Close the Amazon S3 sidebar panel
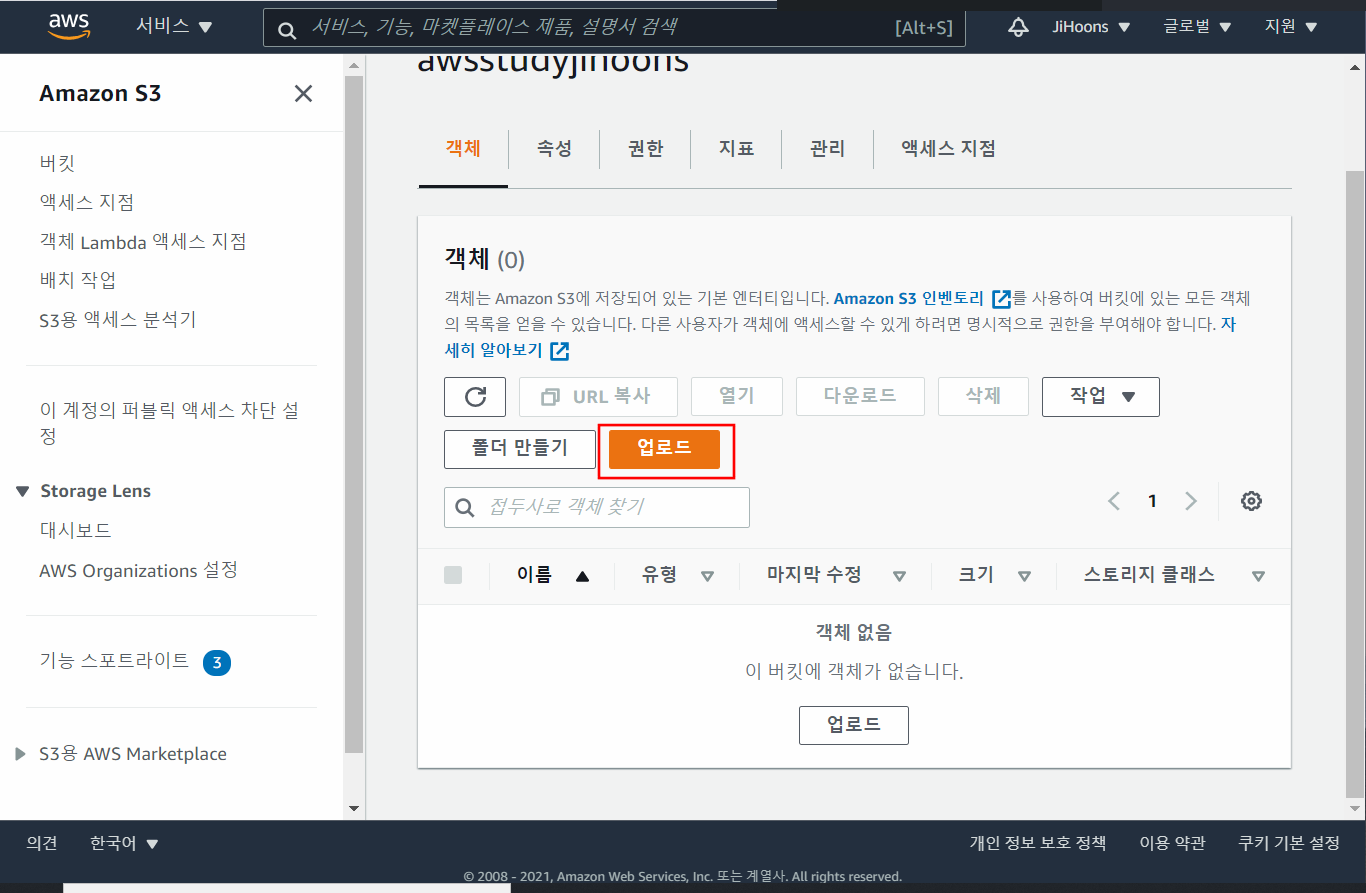The width and height of the screenshot is (1366, 893). (x=303, y=94)
